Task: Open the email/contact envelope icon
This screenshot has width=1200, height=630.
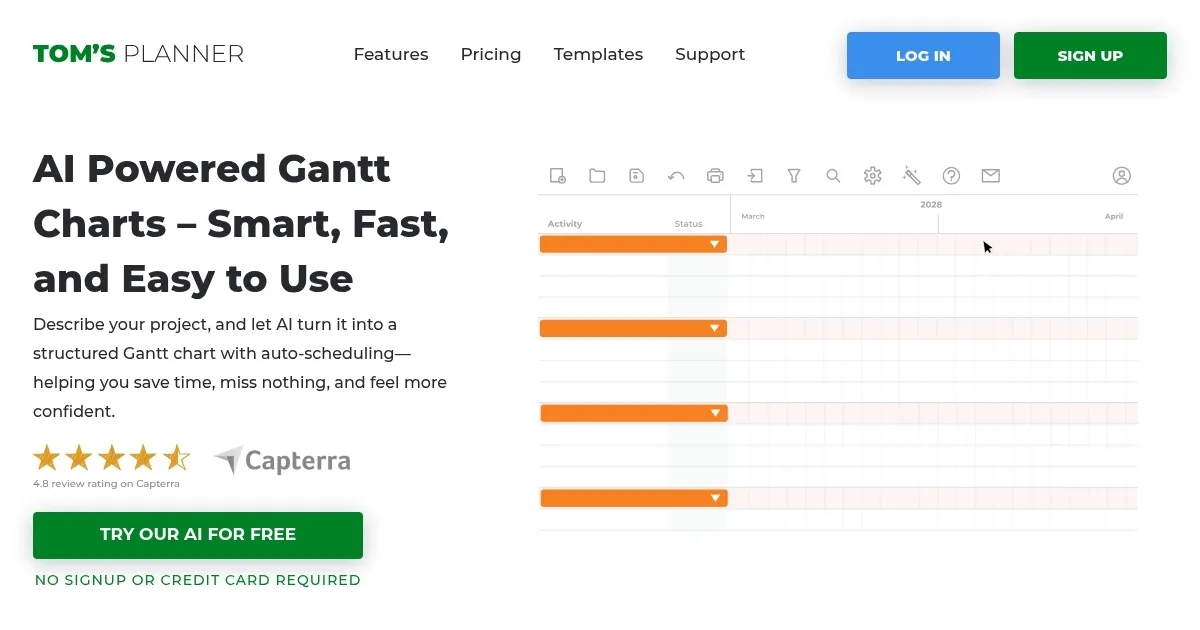Action: pos(990,175)
